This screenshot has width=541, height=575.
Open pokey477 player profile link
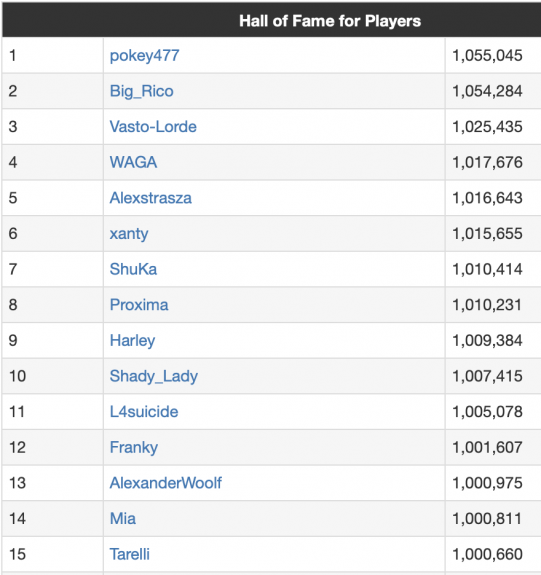[145, 56]
